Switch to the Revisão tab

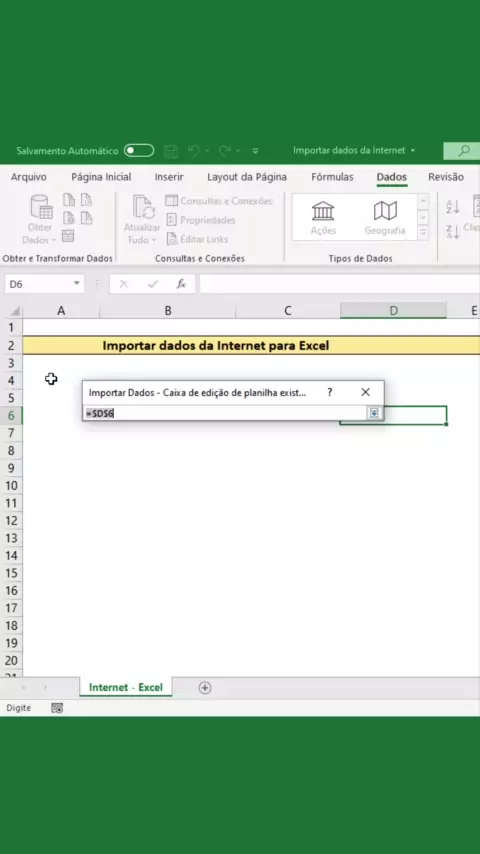446,177
